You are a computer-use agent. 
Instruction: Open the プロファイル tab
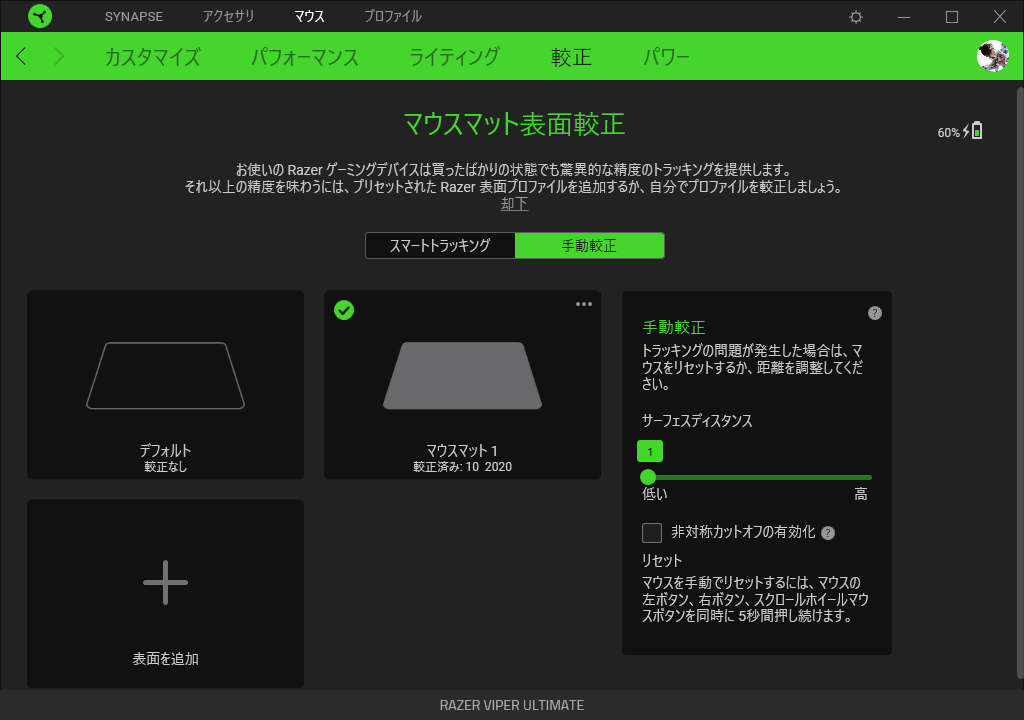click(x=392, y=16)
